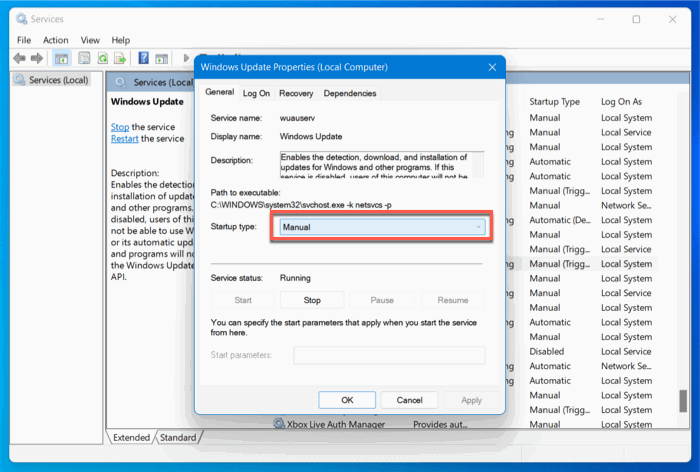Screen dimensions: 700x472
Task: Click the Stop the service link
Action: (120, 127)
